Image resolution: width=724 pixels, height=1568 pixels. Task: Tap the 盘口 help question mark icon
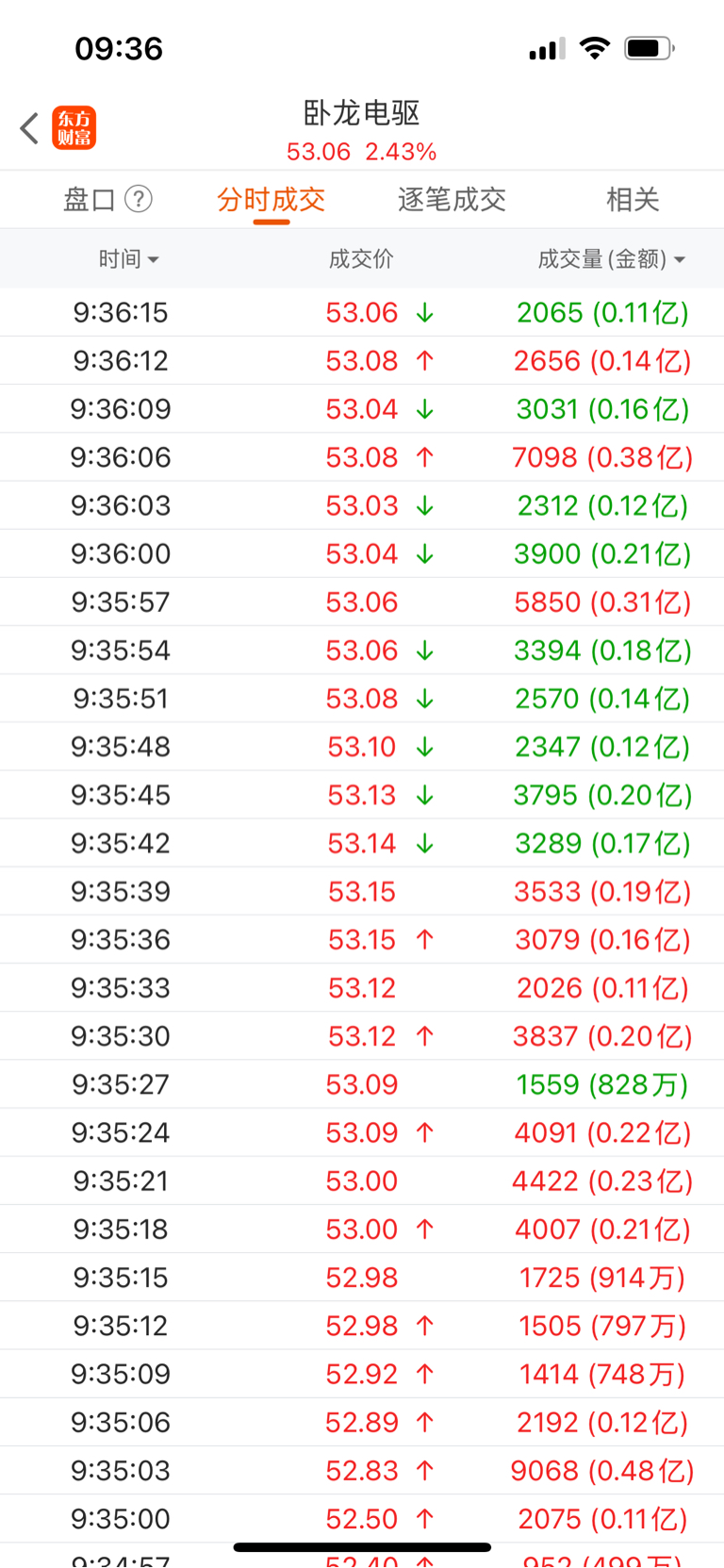point(139,199)
